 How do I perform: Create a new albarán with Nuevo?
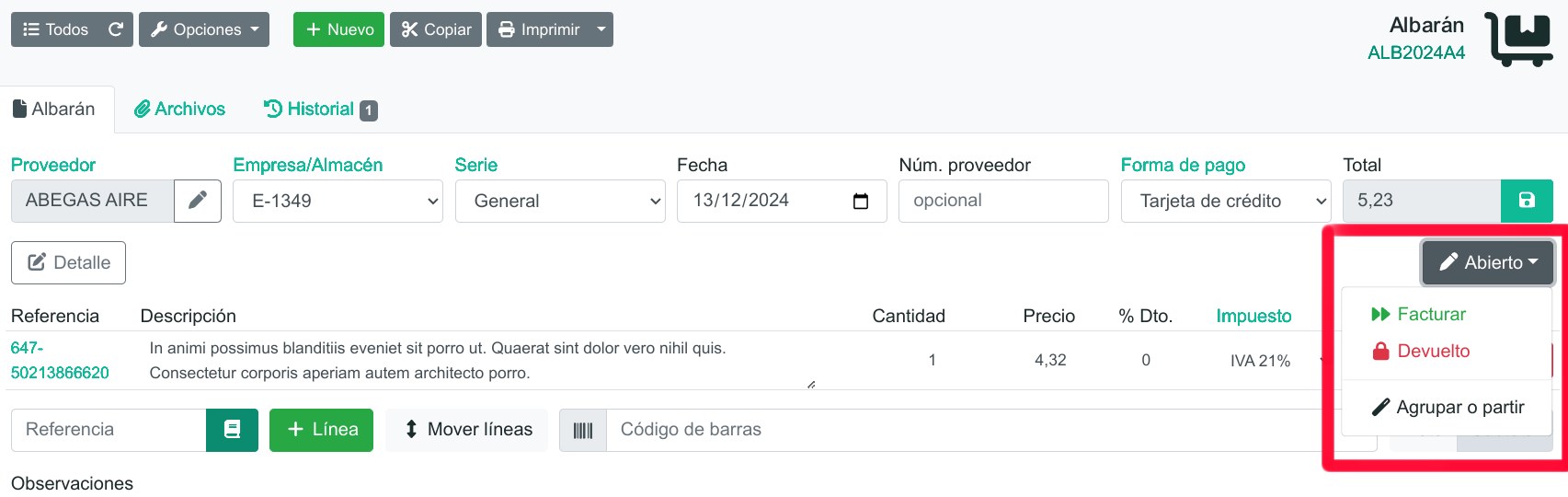338,29
